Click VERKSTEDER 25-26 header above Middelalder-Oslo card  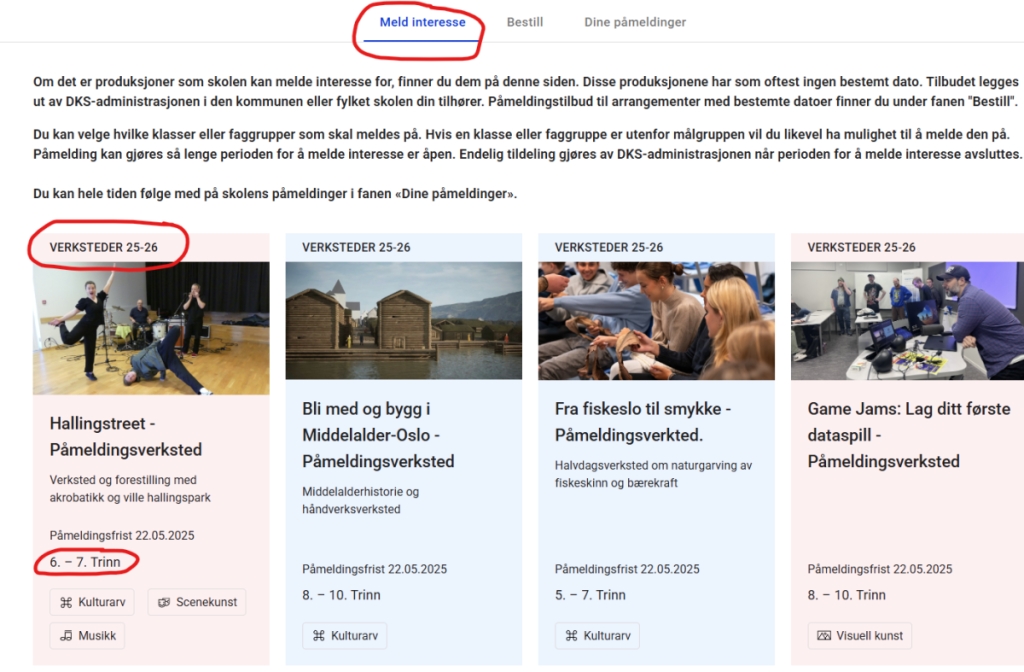coord(356,248)
